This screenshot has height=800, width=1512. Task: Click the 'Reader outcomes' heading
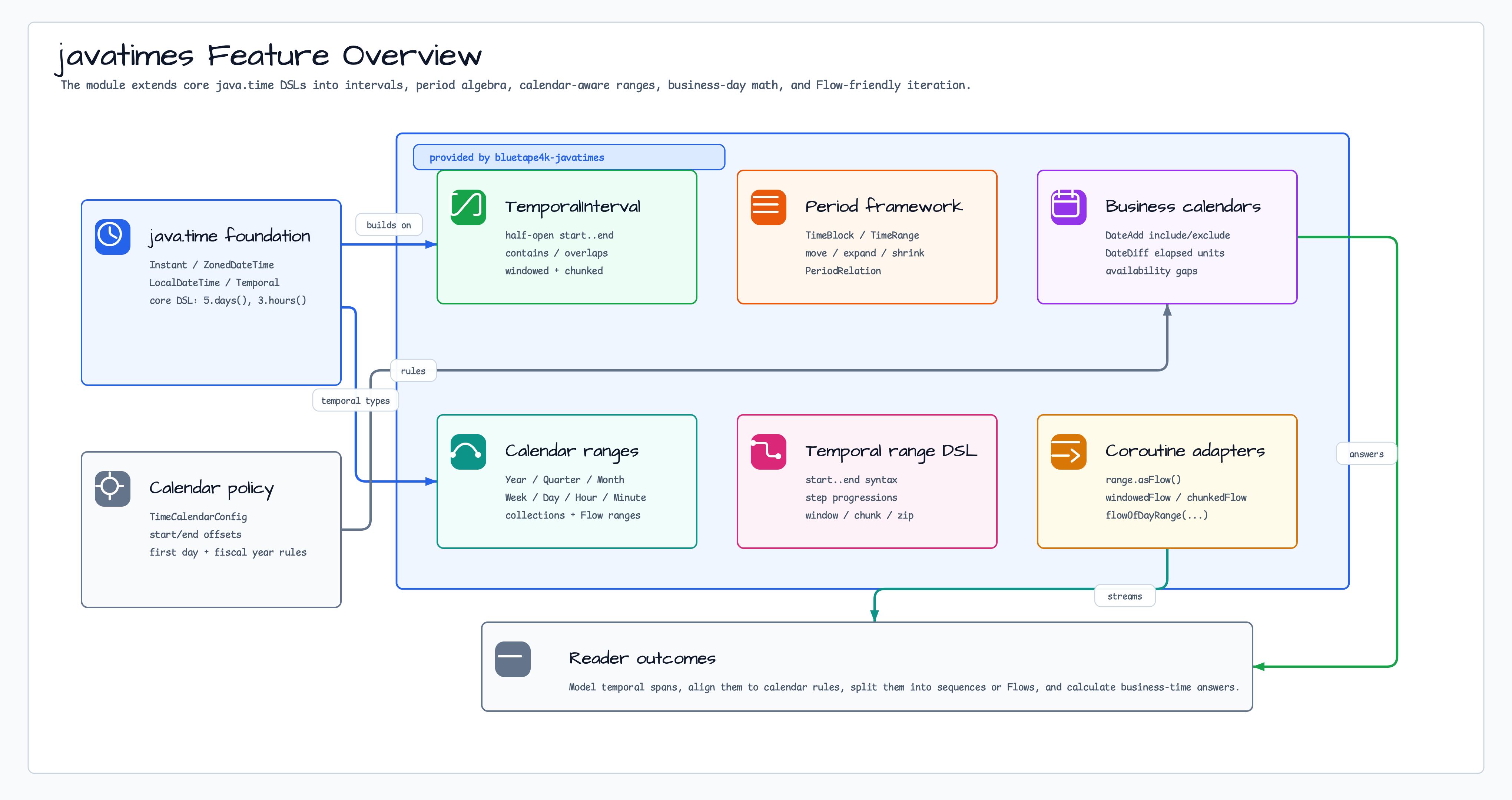642,658
